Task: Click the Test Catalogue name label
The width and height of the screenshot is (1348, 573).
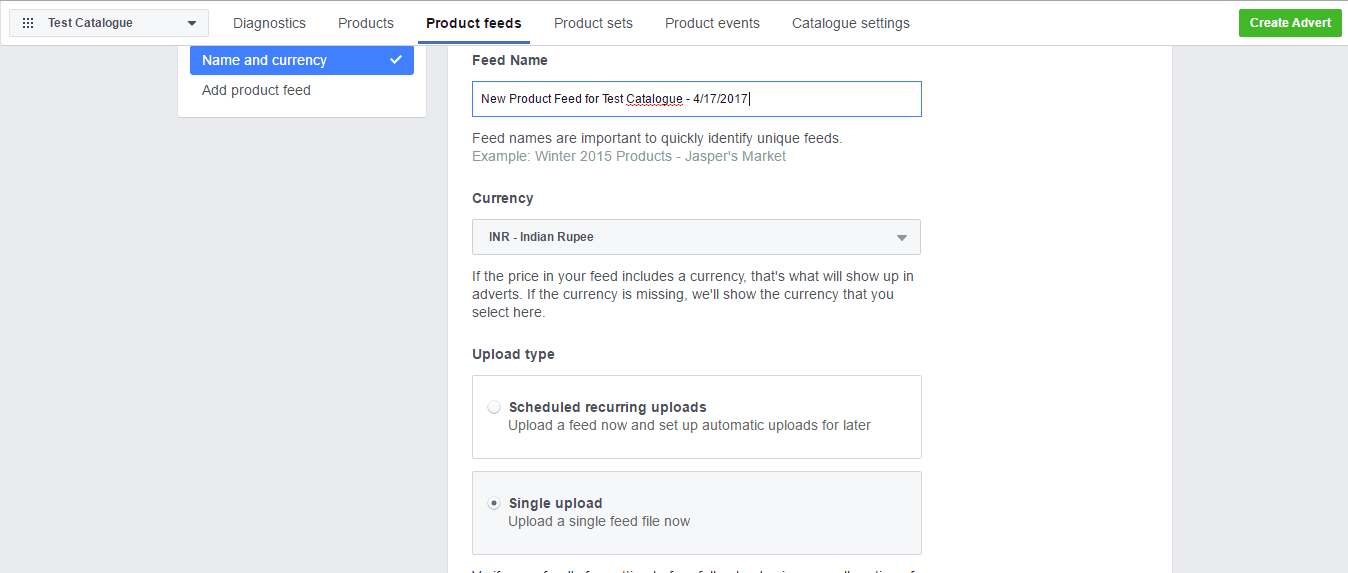Action: coord(90,23)
